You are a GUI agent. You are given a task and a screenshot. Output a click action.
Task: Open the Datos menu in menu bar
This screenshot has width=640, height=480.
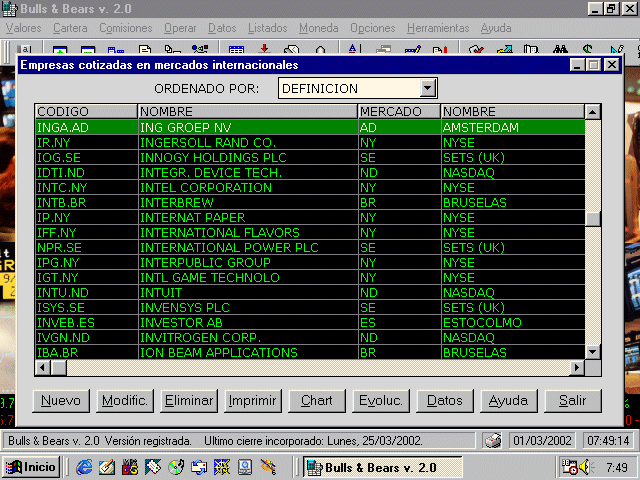pyautogui.click(x=222, y=28)
